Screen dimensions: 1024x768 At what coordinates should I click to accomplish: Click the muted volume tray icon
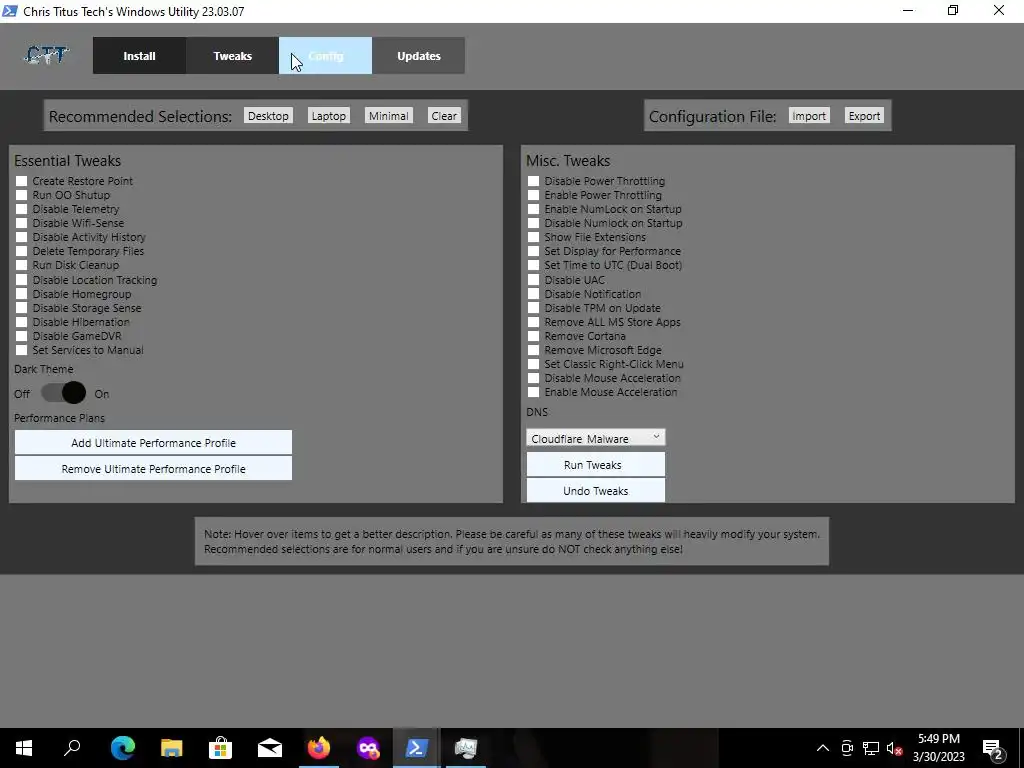coord(894,748)
